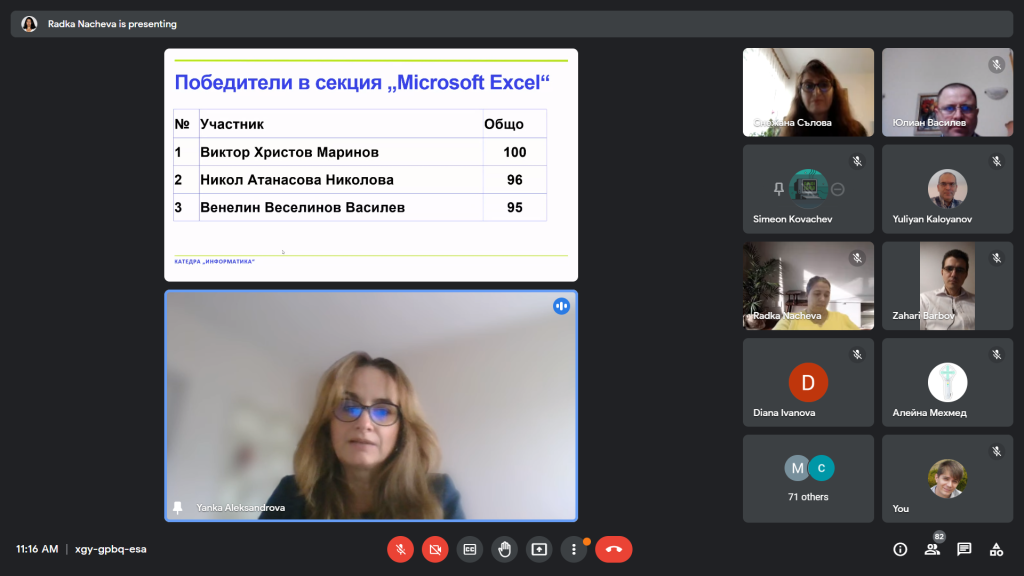Viewport: 1024px width, 576px height.
Task: Show participants list with 82 badge
Action: click(x=933, y=549)
